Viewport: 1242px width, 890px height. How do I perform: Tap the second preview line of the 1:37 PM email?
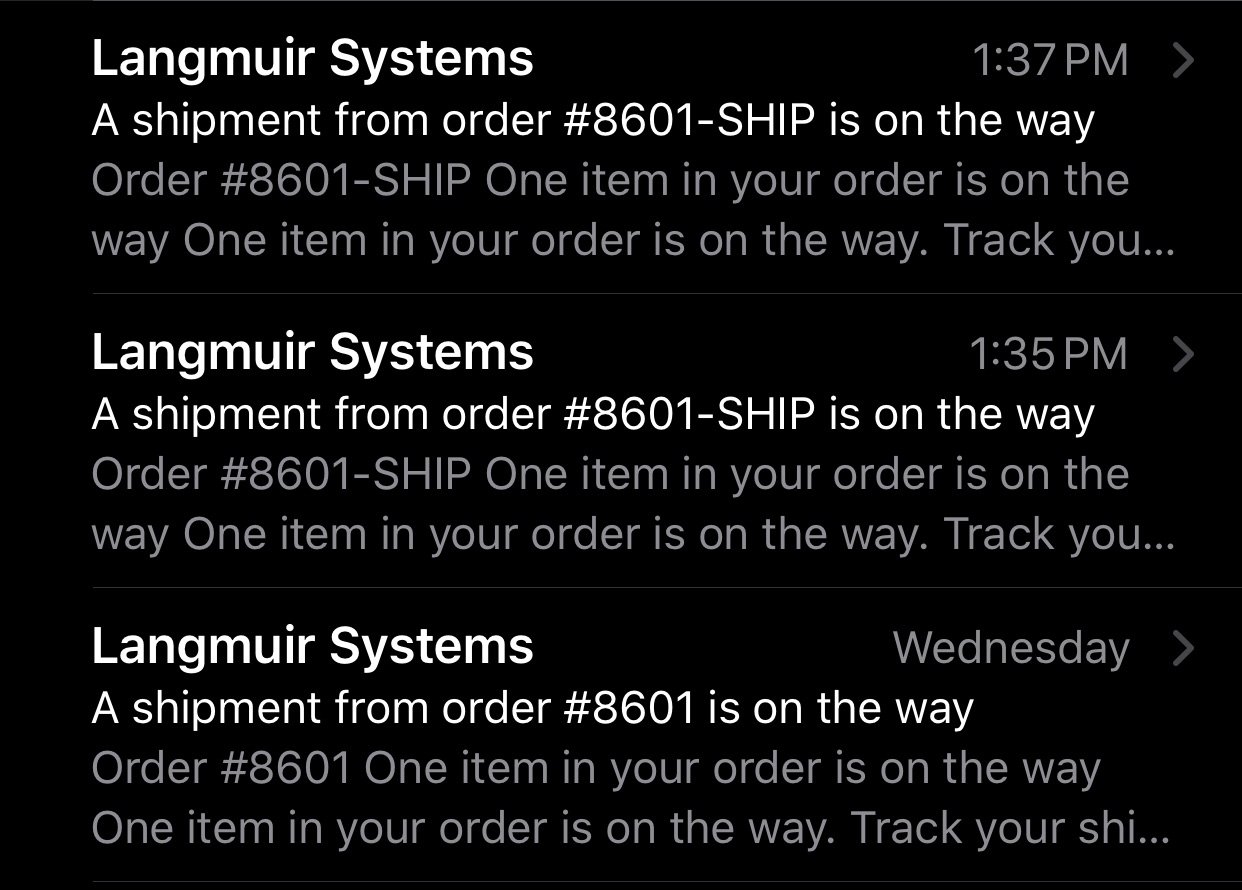633,242
